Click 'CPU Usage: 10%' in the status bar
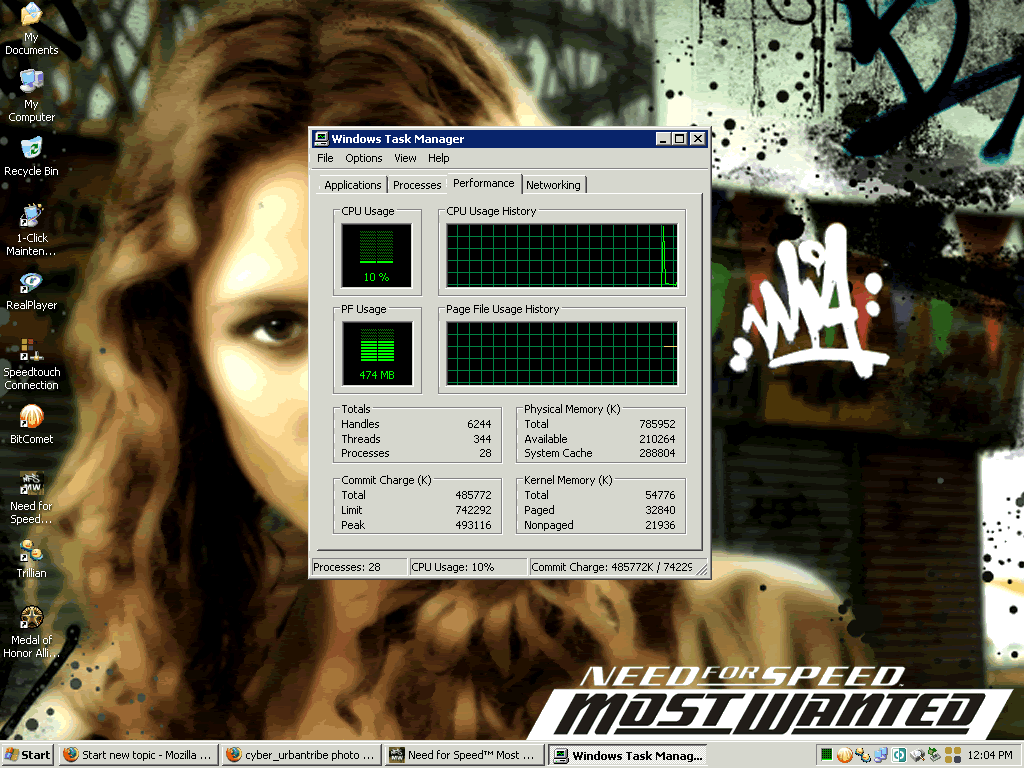Viewport: 1024px width, 768px height. (x=468, y=567)
